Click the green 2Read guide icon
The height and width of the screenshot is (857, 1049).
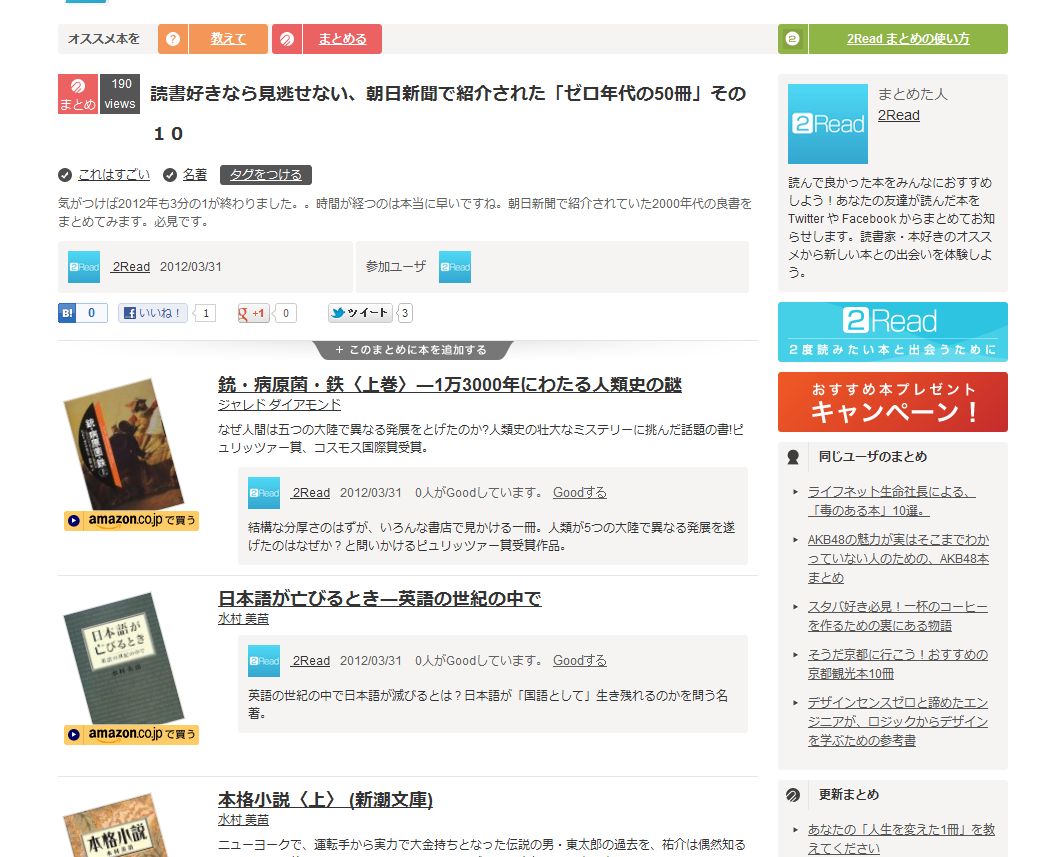pos(793,39)
